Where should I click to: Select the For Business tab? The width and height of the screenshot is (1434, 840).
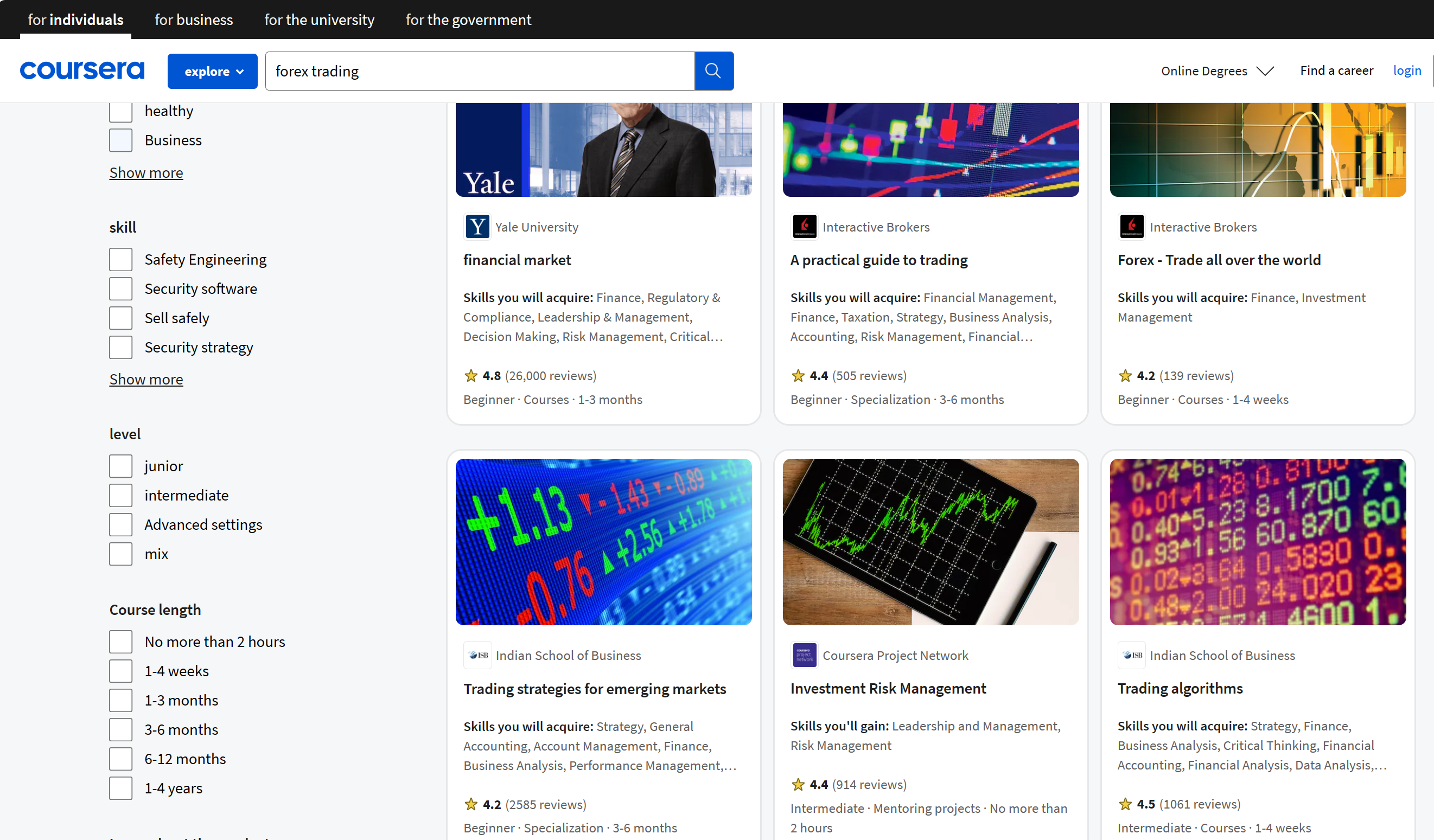coord(194,18)
